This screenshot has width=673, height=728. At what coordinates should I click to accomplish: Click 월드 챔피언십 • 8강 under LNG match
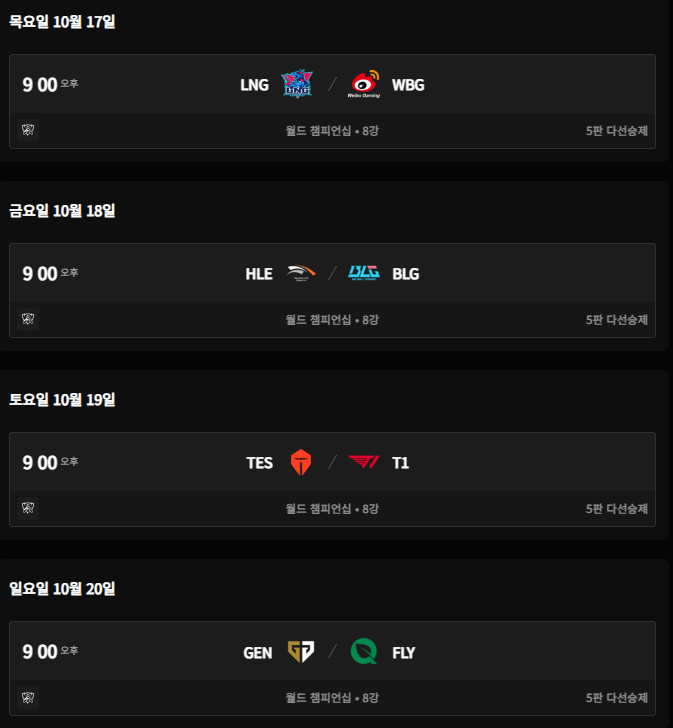tap(332, 131)
